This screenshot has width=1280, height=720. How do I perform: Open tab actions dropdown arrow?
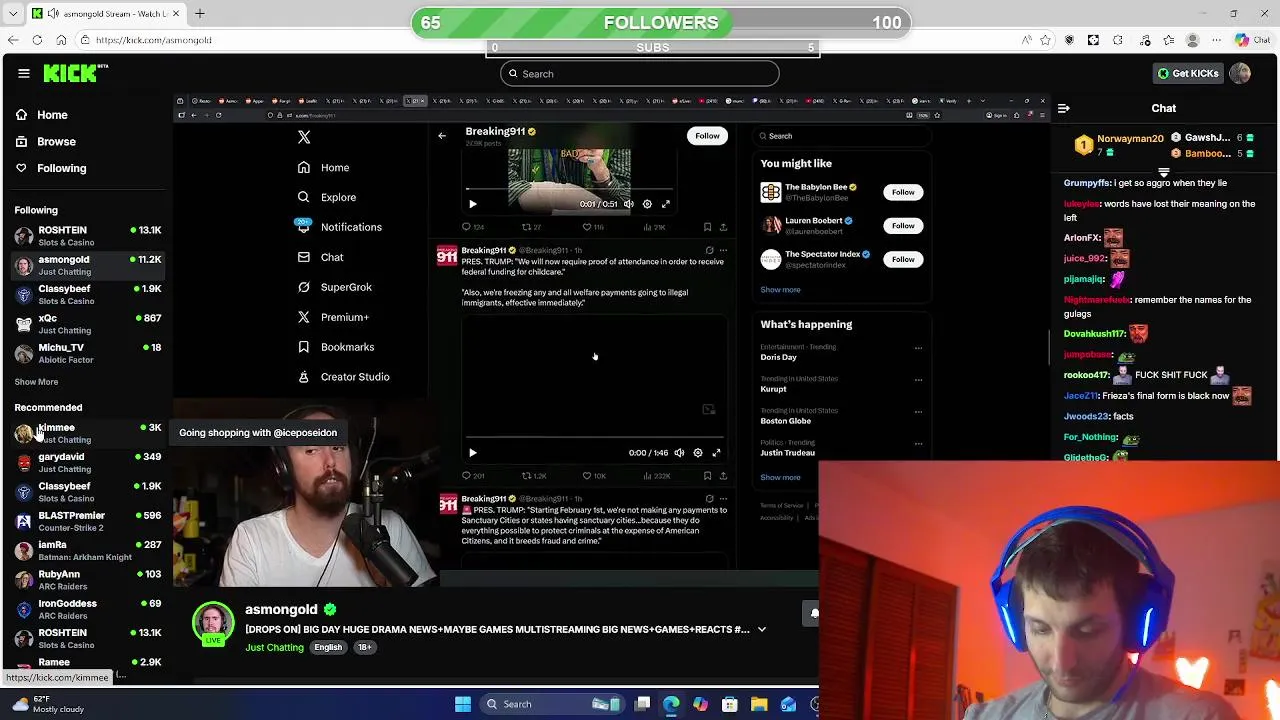11,13
